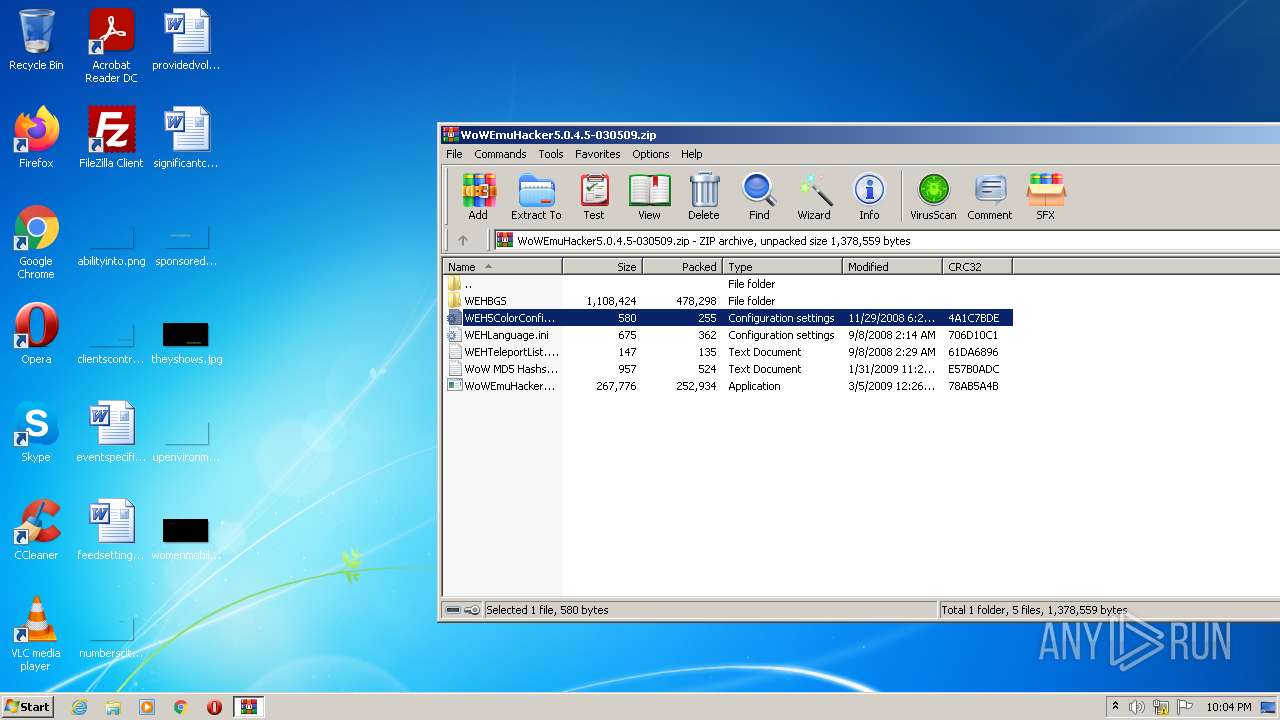Click the volume speaker tray icon

point(1137,707)
